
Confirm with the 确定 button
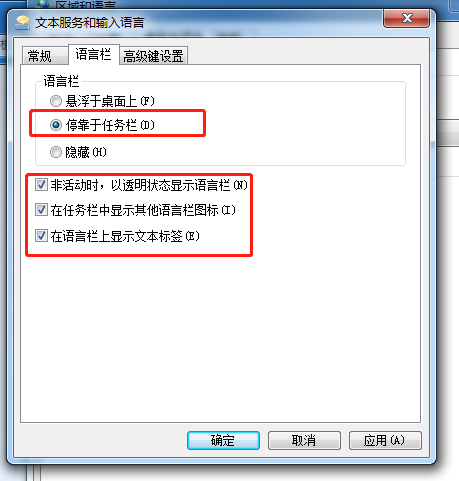(223, 440)
